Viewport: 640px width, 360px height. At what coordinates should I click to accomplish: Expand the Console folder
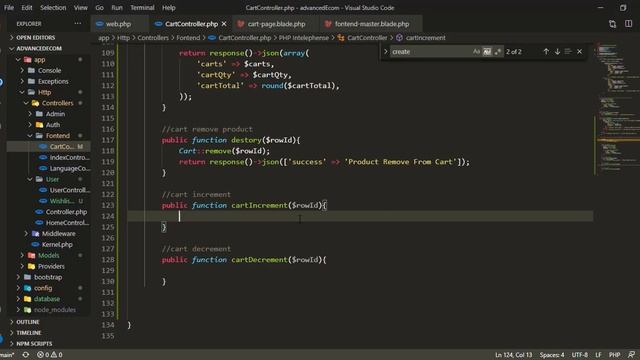click(x=49, y=70)
